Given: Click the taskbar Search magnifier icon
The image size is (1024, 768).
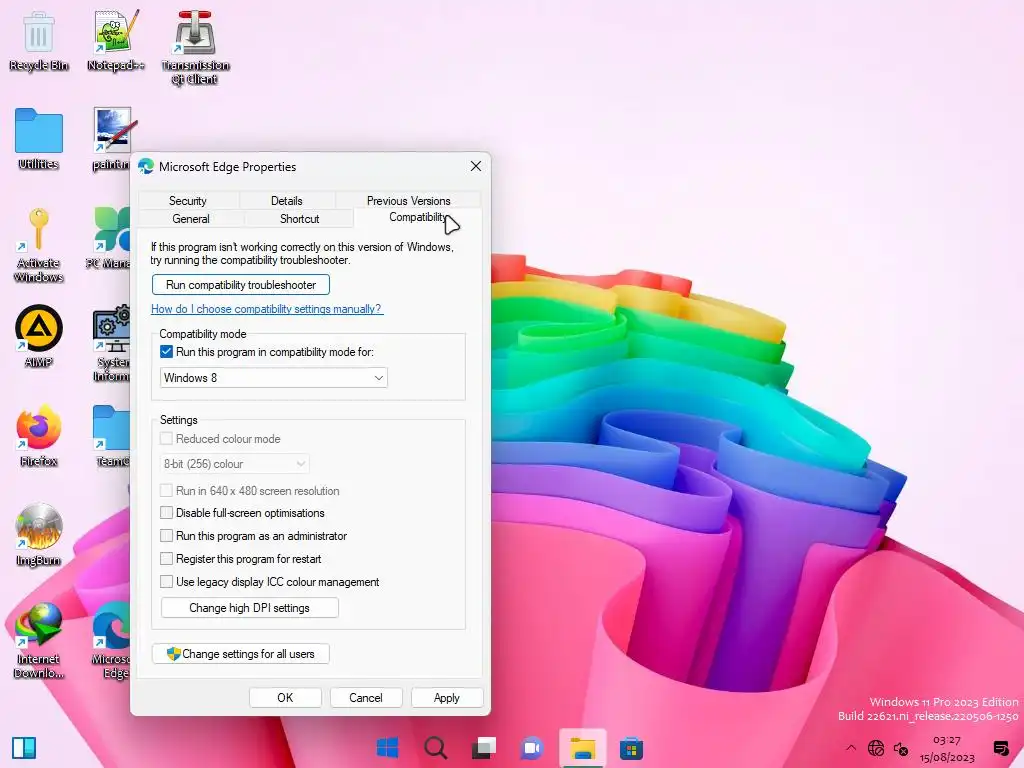Looking at the screenshot, I should click(x=436, y=748).
